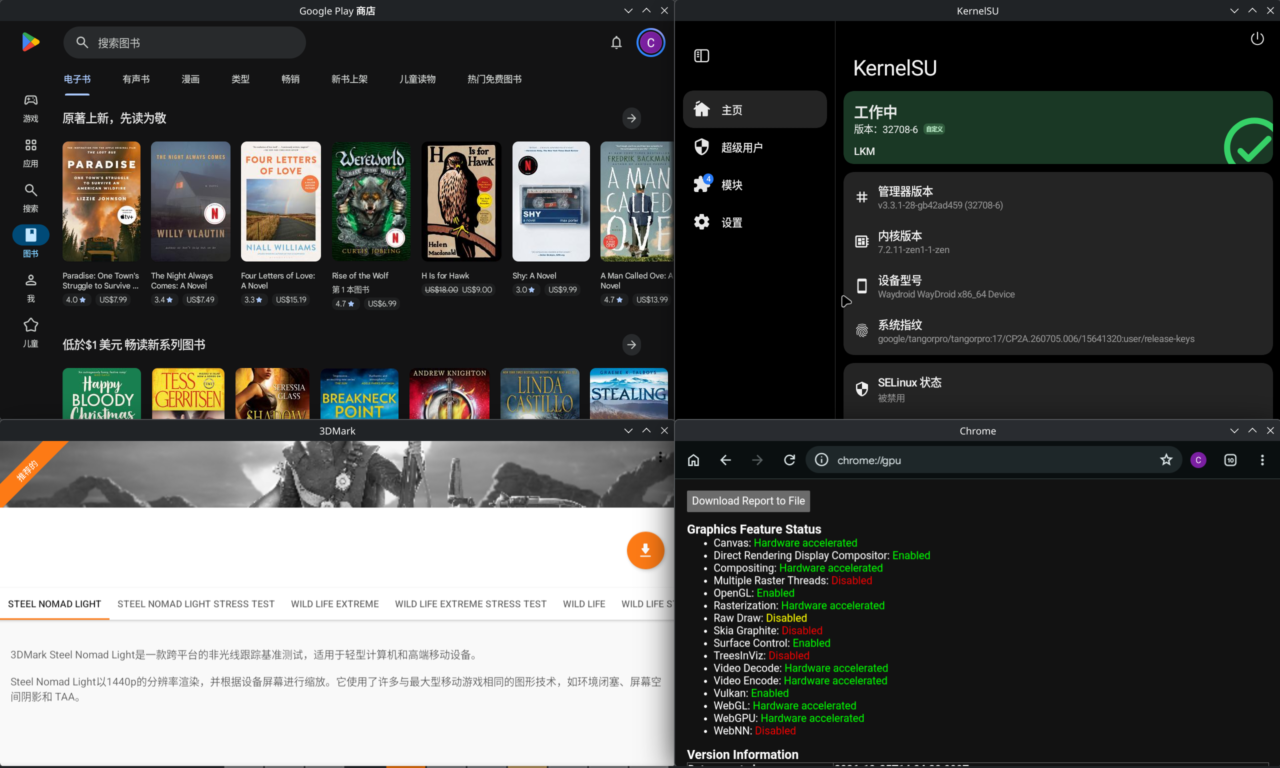Open H Is for Hawk book cover
Viewport: 1280px width, 768px height.
pos(461,202)
